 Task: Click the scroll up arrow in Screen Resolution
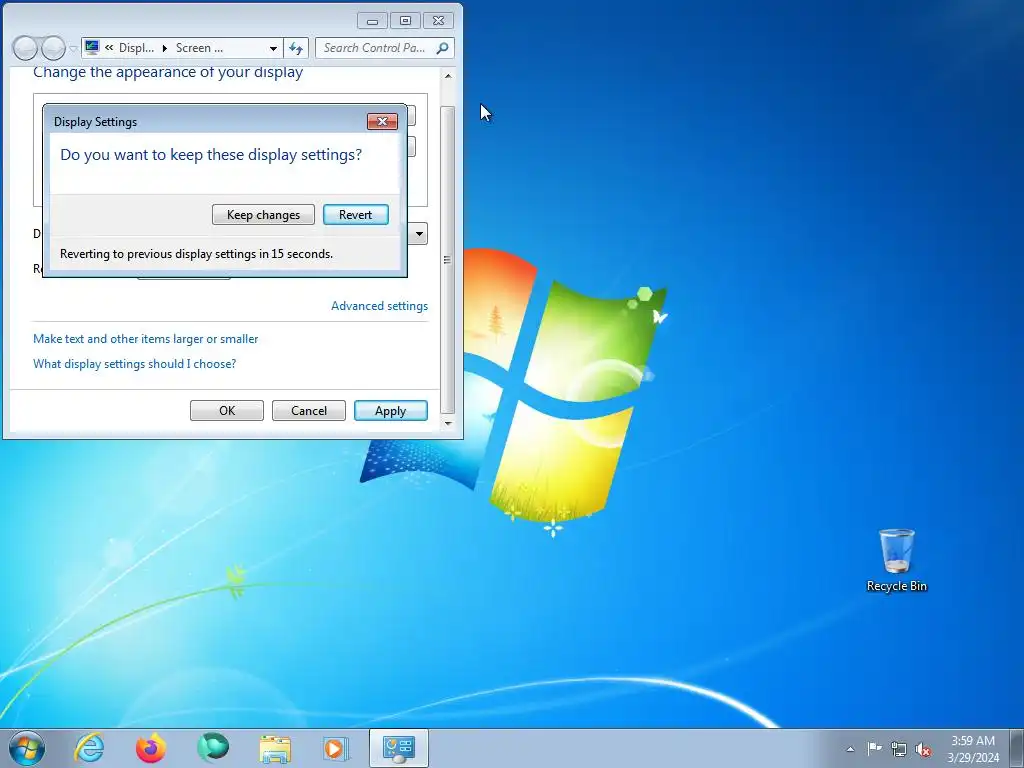tap(448, 76)
